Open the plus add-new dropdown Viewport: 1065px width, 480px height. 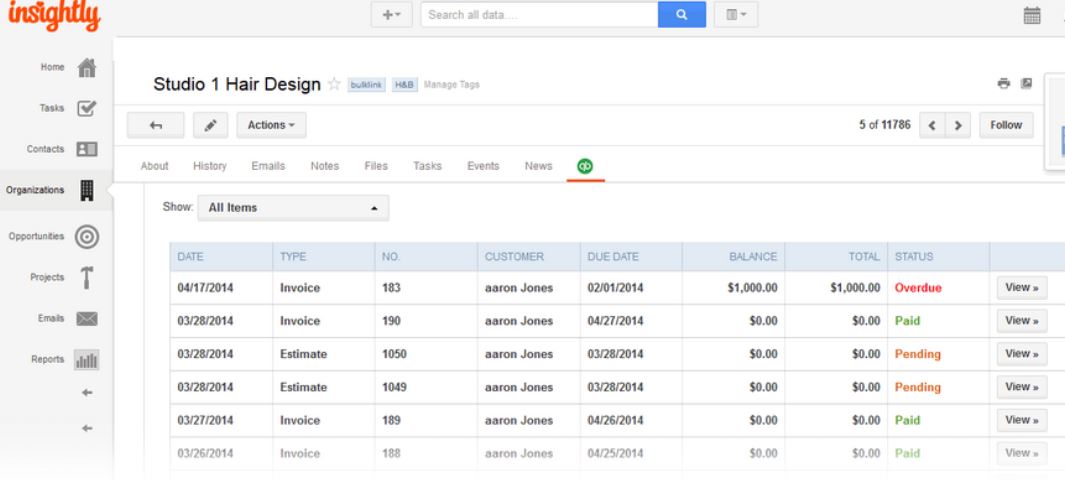point(392,14)
